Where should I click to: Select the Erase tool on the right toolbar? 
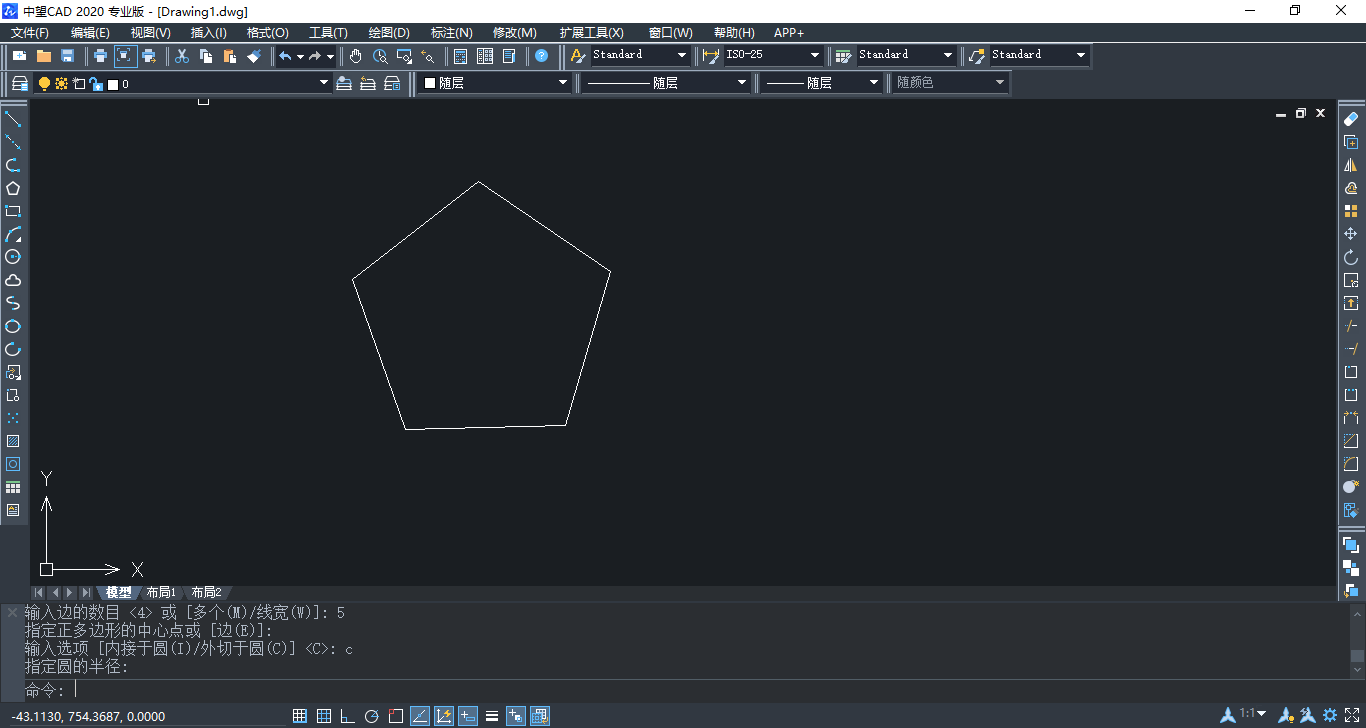[1351, 121]
